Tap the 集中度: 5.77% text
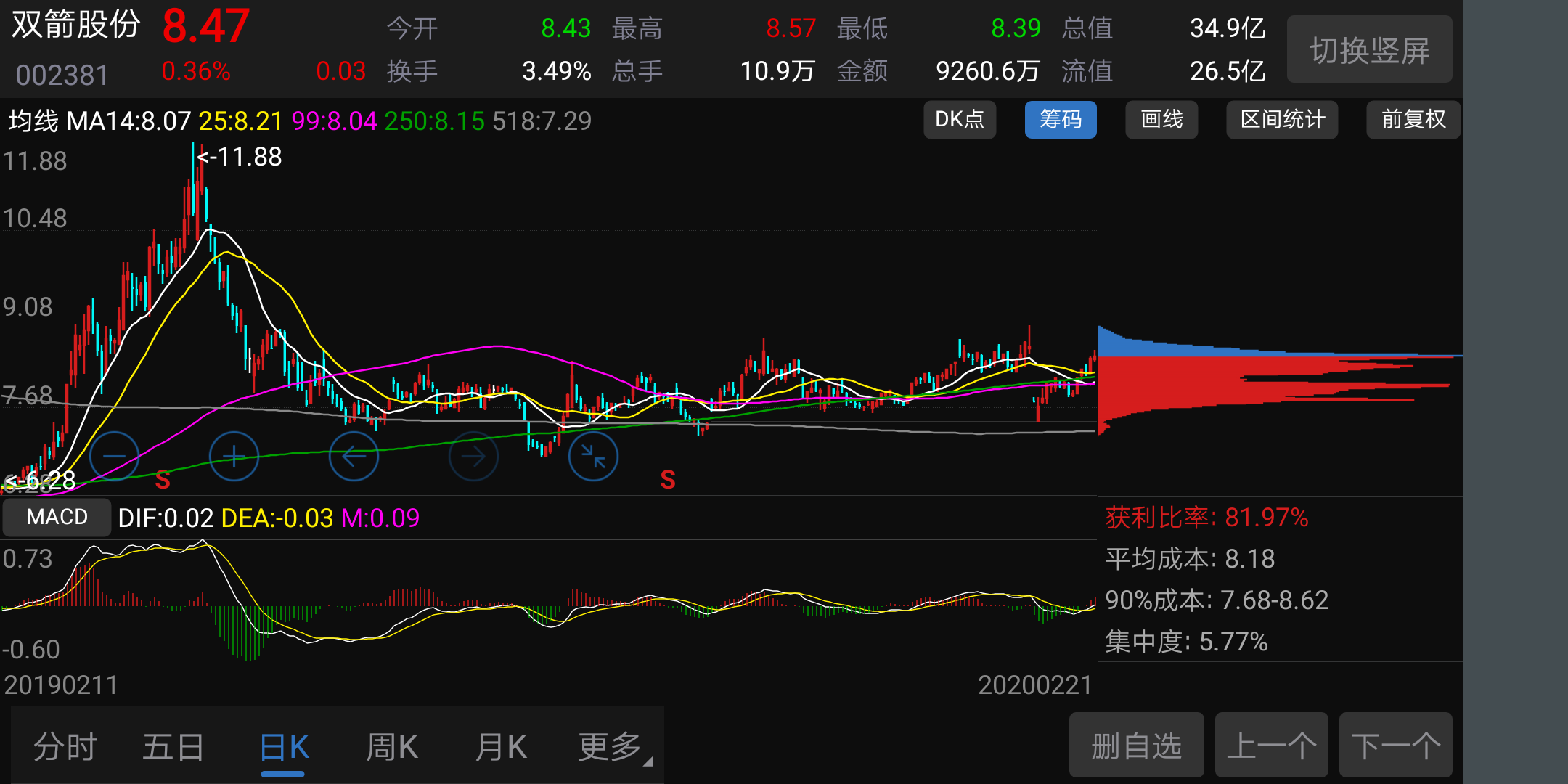The width and height of the screenshot is (1568, 784). (1186, 641)
